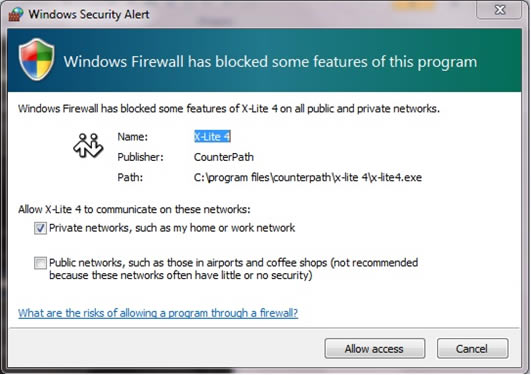Click the Private networks label text
Viewport: 531px width, 375px height.
(172, 228)
